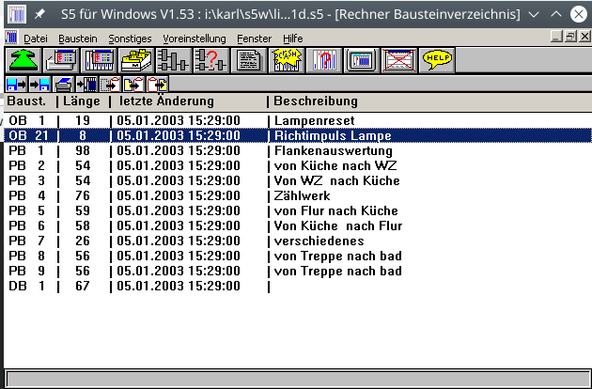Click the printer icon in small toolbar
The width and height of the screenshot is (592, 389).
(63, 84)
